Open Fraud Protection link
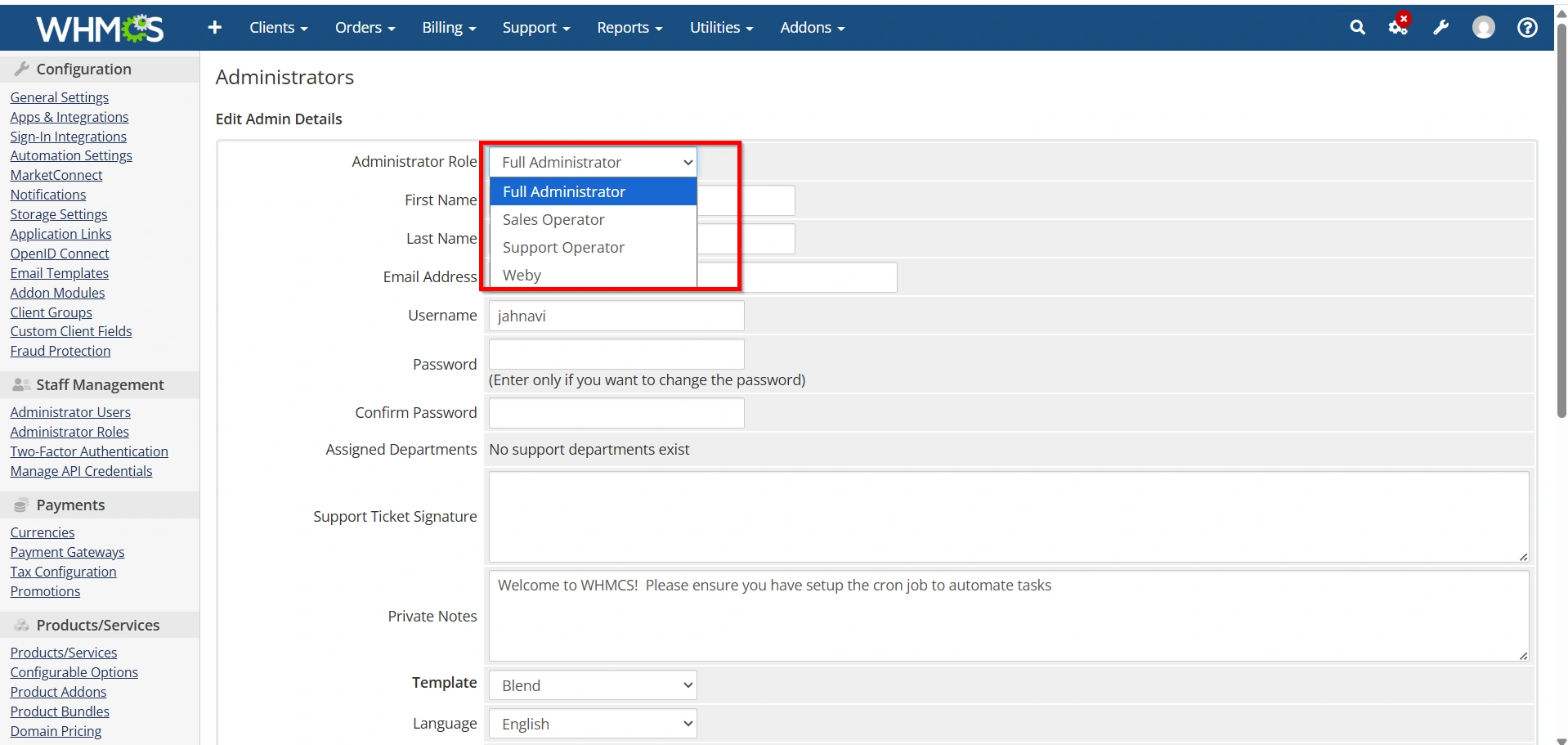Screen dimensions: 1568x745 coord(60,351)
